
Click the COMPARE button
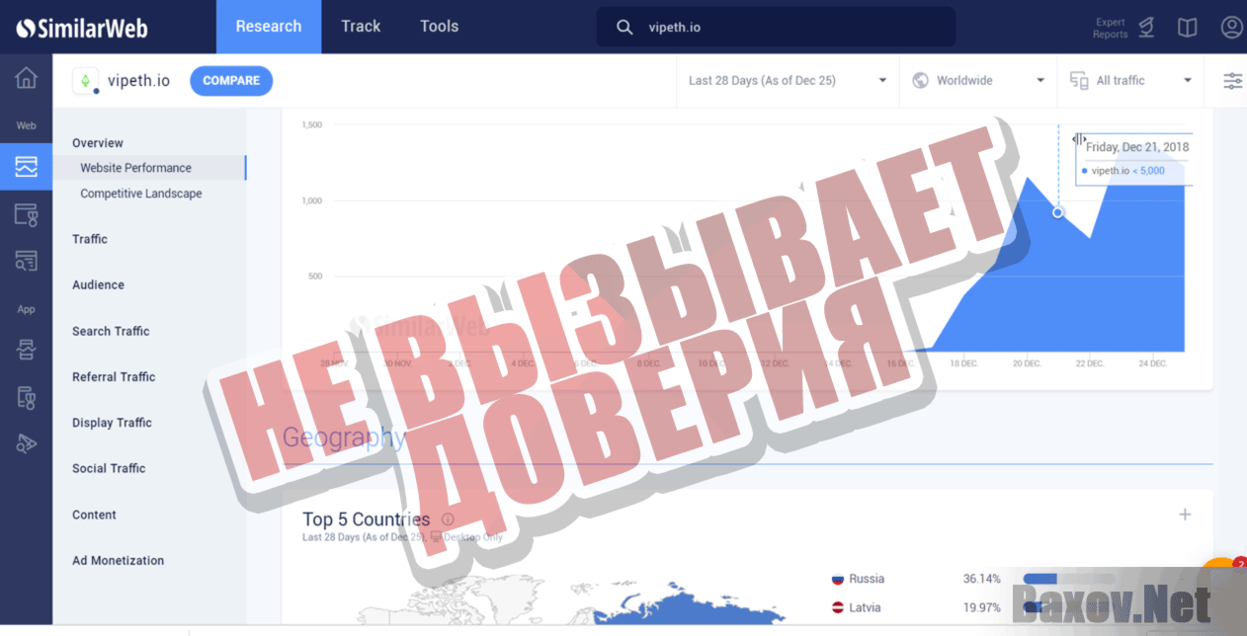click(231, 81)
